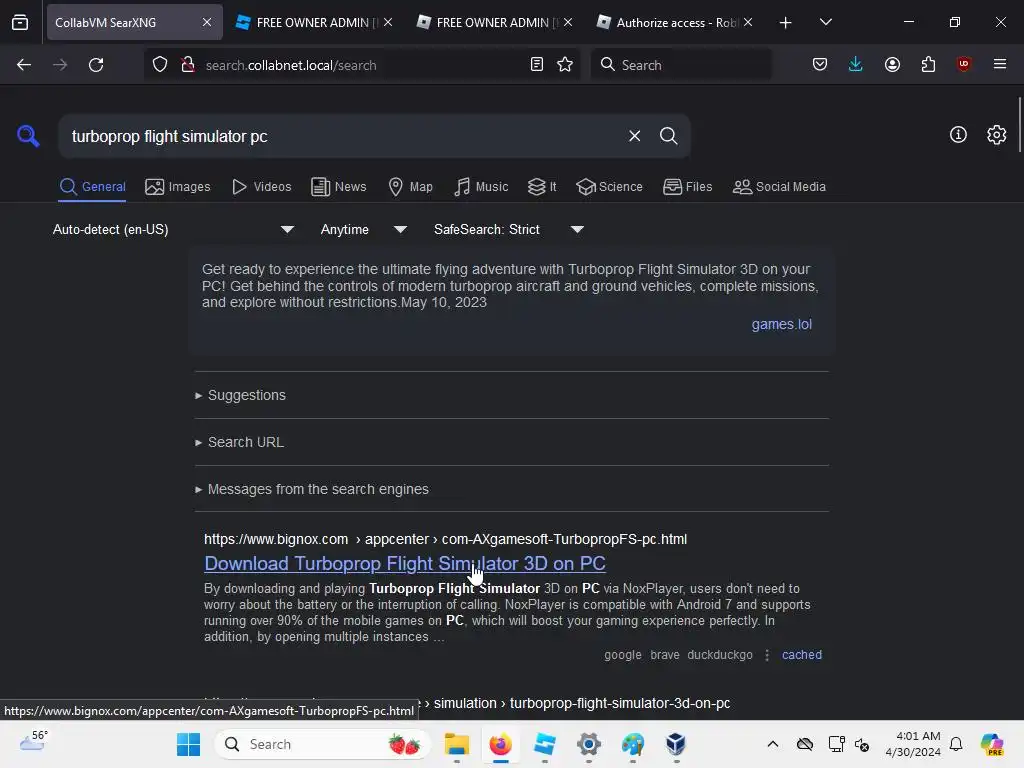Open notifications bell in taskbar
Screen dimensions: 1024x768
pos(956,744)
